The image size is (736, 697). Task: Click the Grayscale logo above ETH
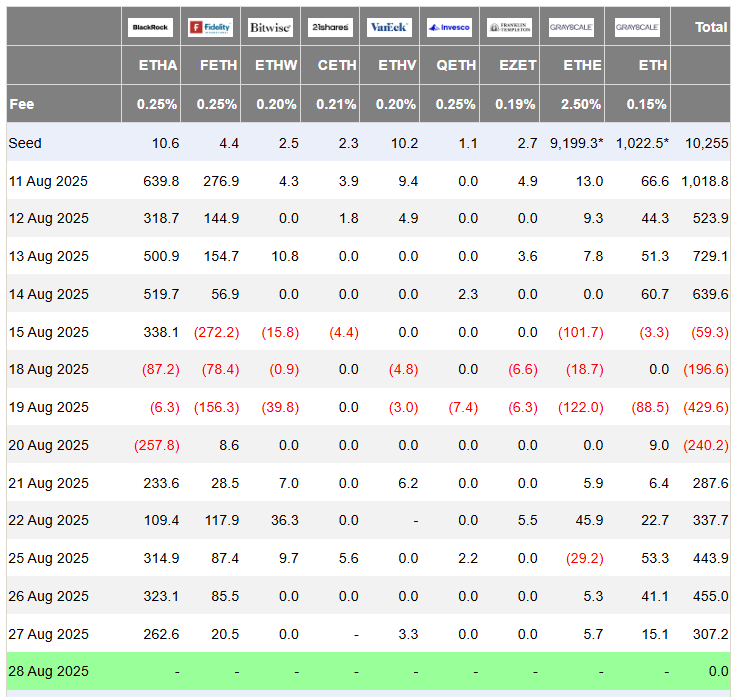coord(637,27)
